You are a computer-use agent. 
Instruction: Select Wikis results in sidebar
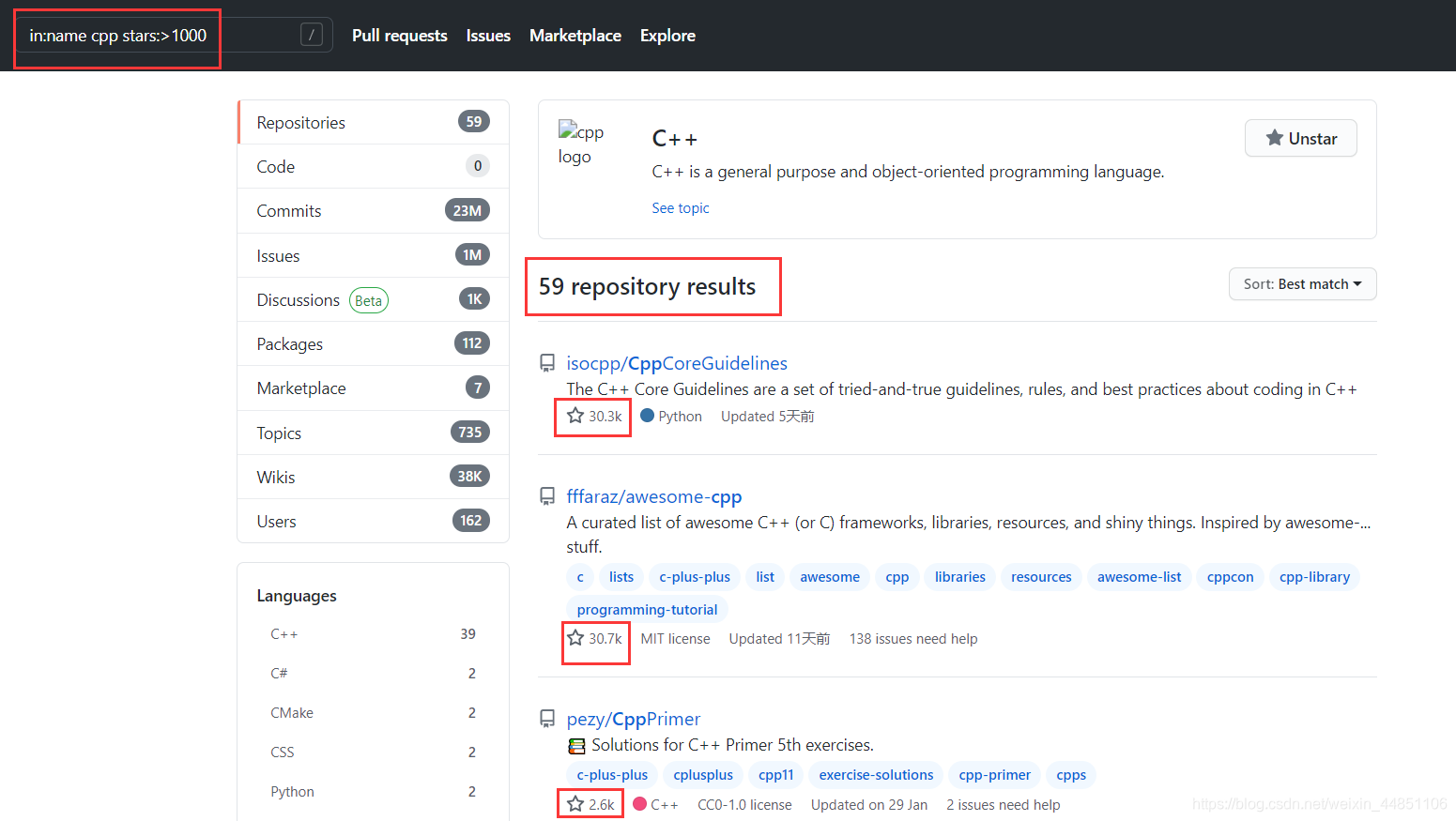tap(374, 477)
